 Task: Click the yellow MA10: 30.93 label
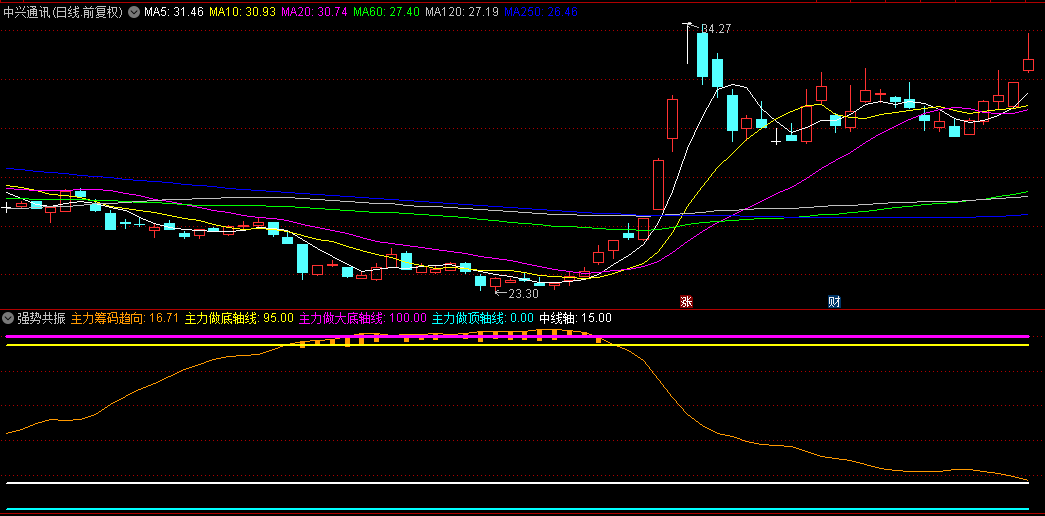[x=241, y=12]
